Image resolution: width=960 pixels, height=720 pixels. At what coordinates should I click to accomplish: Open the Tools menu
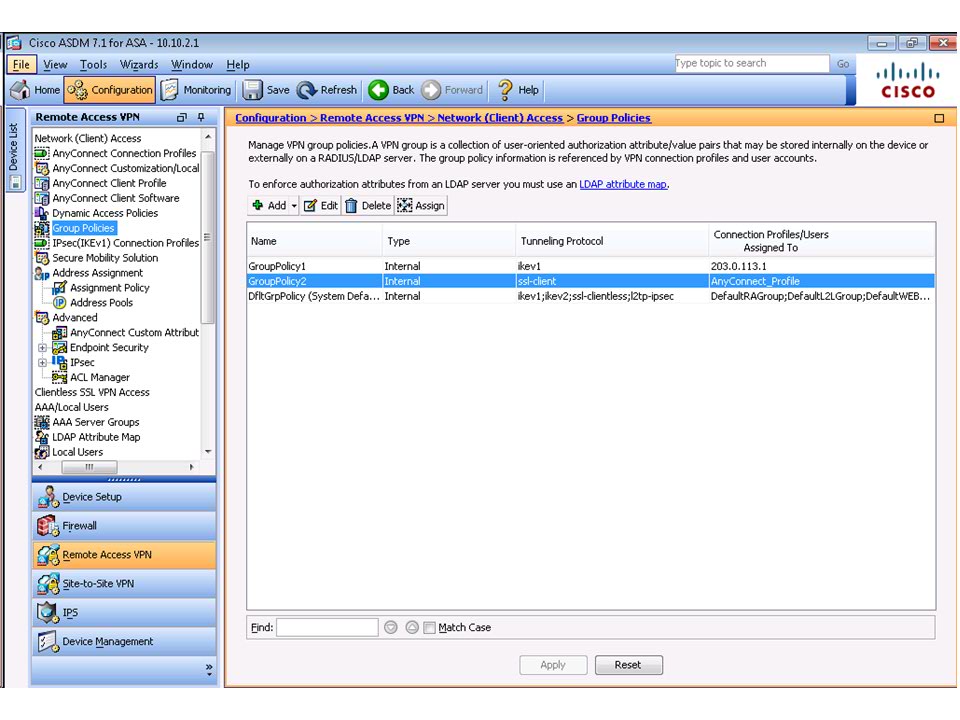coord(93,65)
